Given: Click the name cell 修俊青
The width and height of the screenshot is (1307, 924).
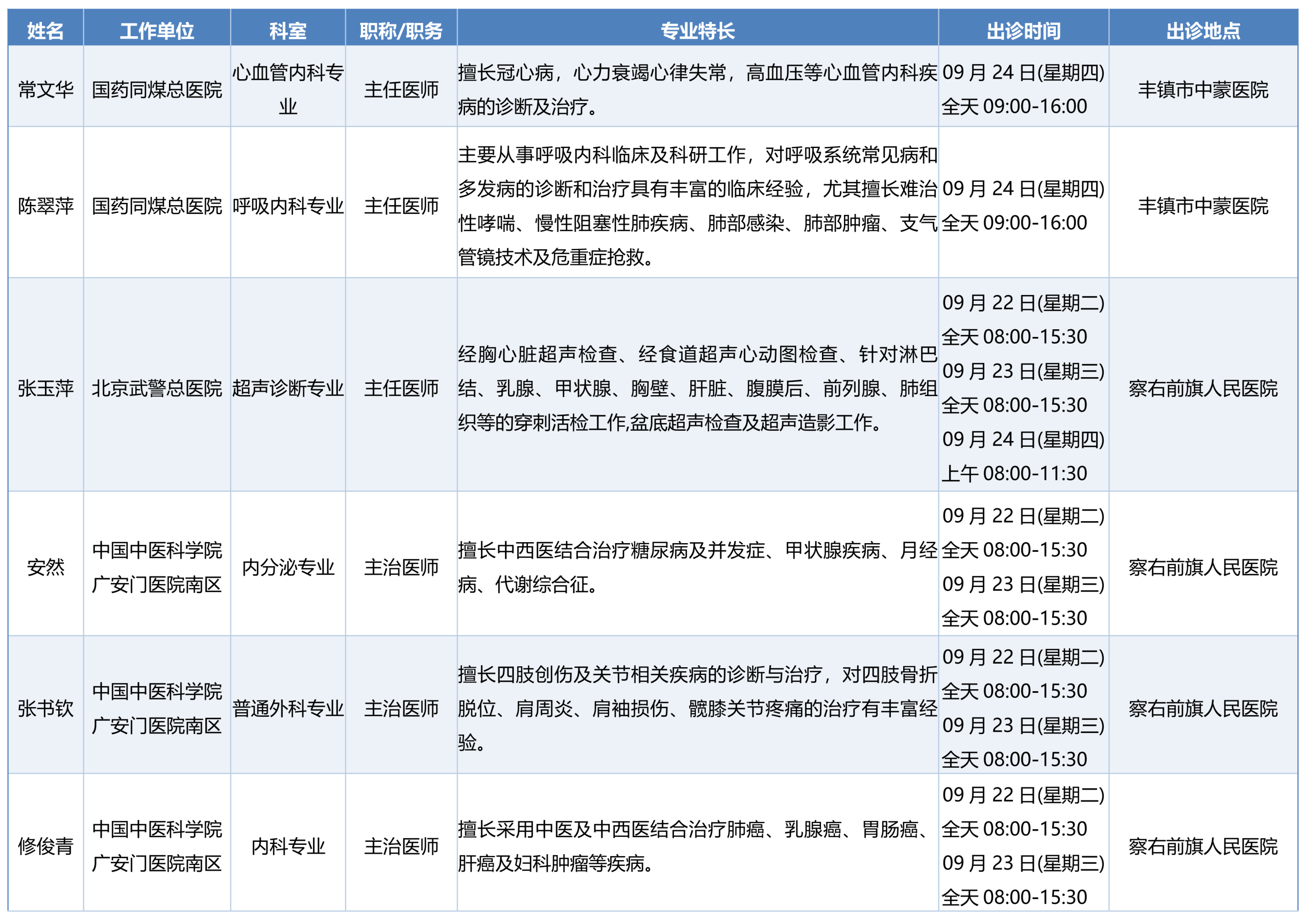Looking at the screenshot, I should (x=45, y=846).
